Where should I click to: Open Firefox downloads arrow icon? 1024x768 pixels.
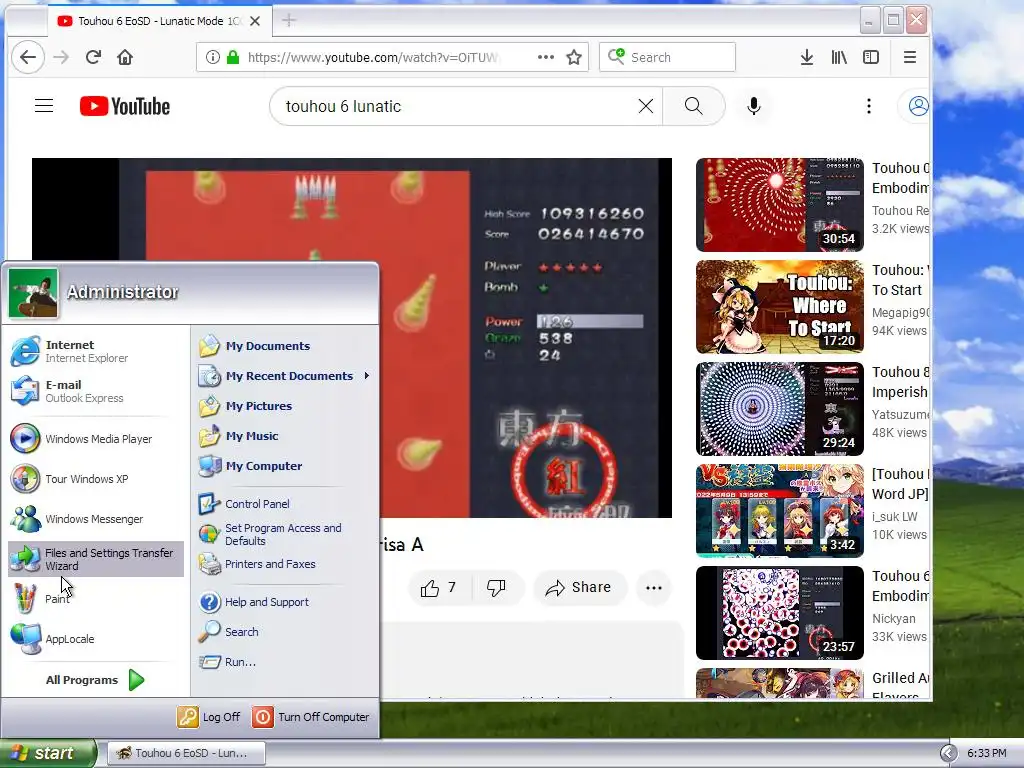807,57
